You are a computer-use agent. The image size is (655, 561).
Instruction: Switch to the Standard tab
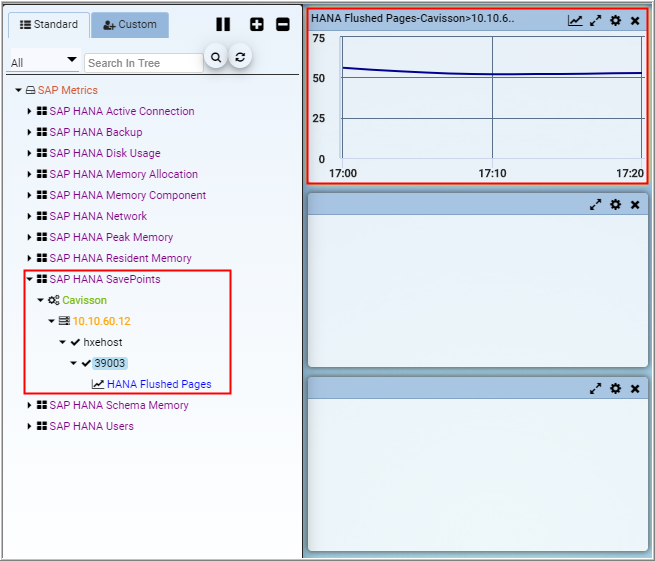[x=49, y=25]
